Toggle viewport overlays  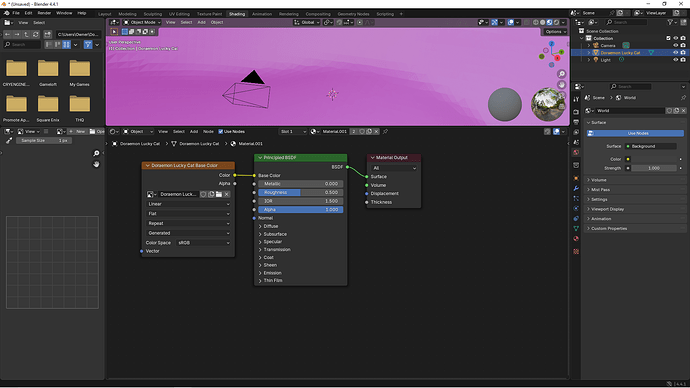pyautogui.click(x=510, y=22)
